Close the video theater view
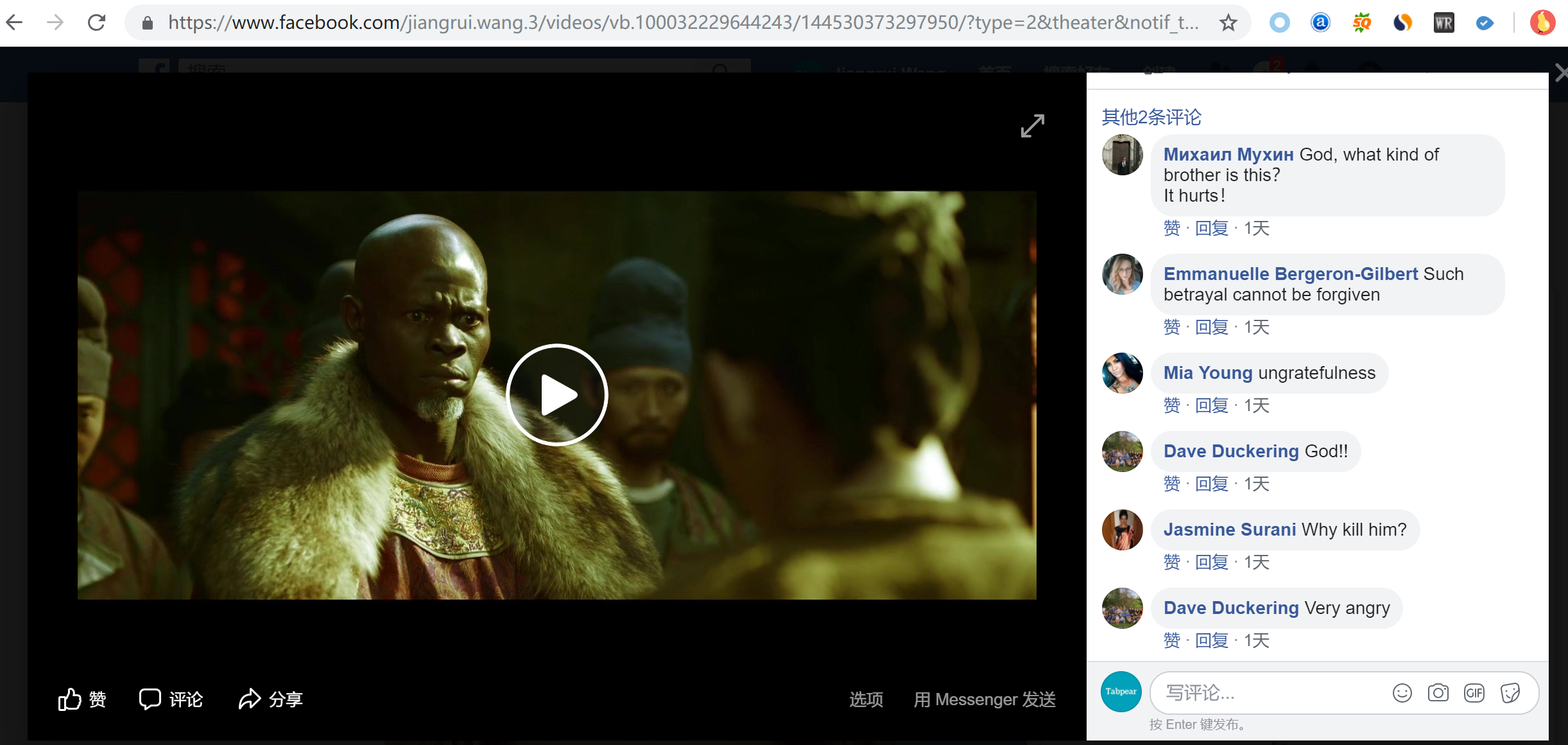Screen dimensions: 1568x745 coord(1560,73)
